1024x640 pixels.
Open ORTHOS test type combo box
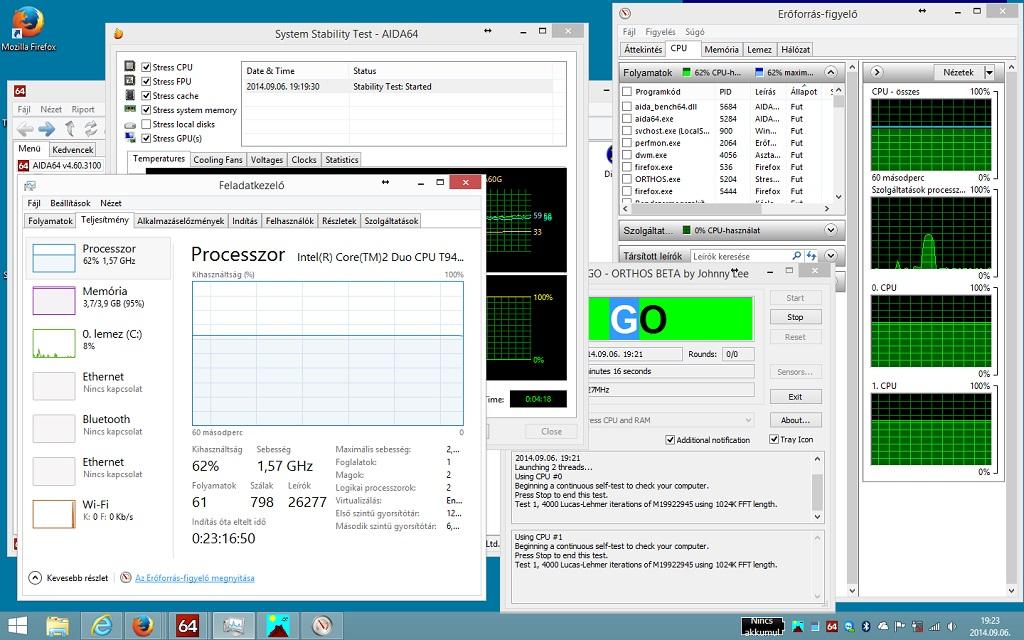(671, 420)
